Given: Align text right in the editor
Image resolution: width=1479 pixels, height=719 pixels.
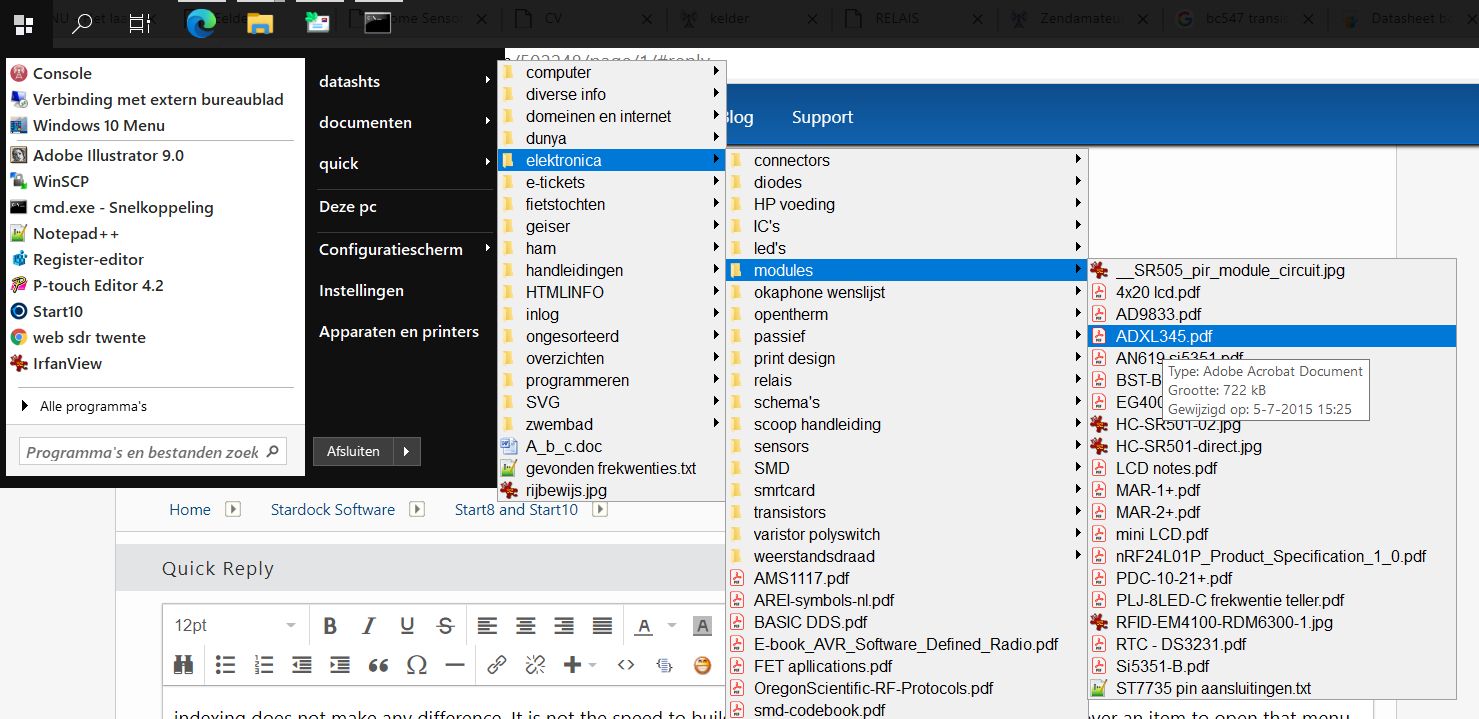Looking at the screenshot, I should coord(564,626).
